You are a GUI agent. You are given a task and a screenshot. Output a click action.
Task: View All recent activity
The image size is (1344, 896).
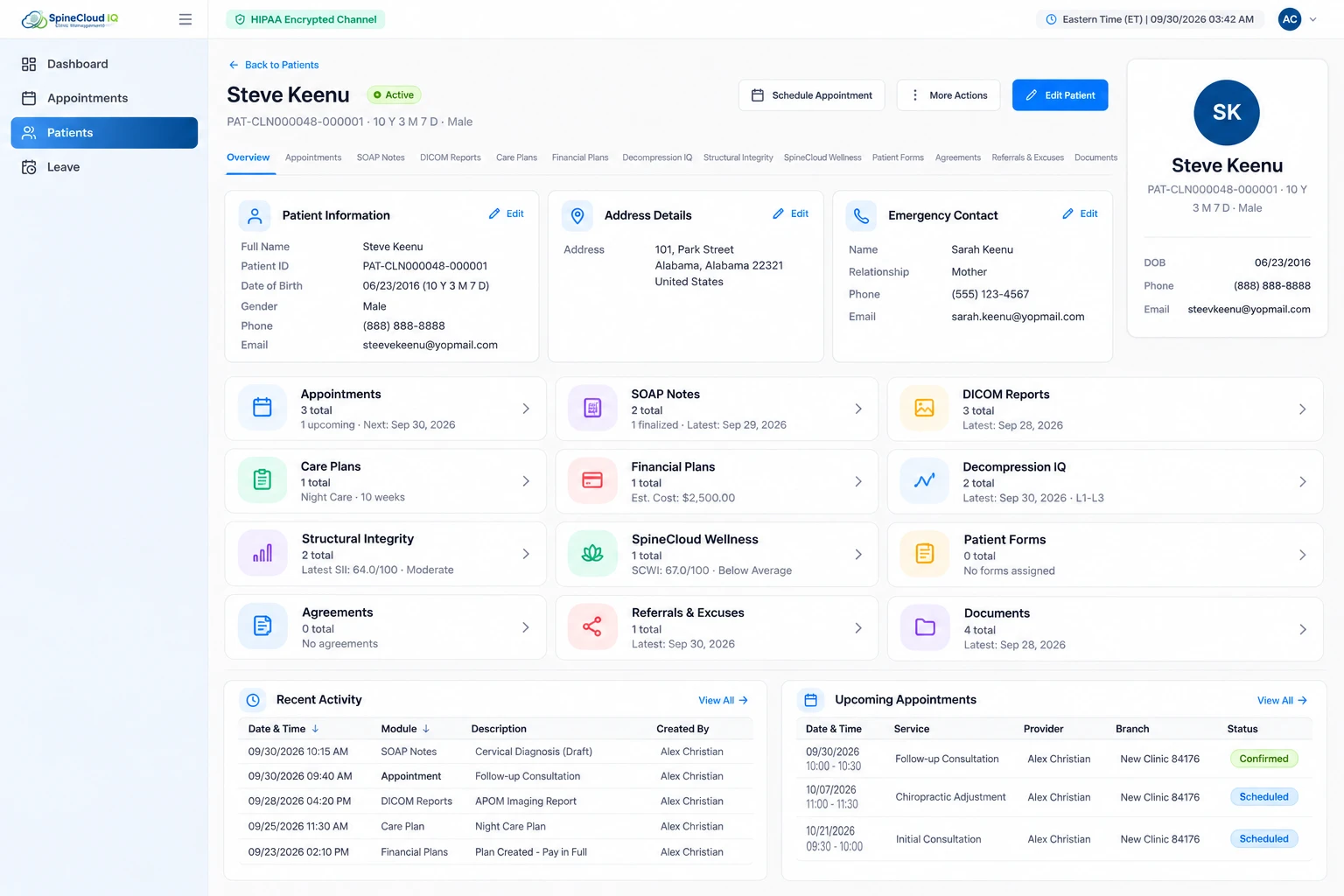[723, 701]
